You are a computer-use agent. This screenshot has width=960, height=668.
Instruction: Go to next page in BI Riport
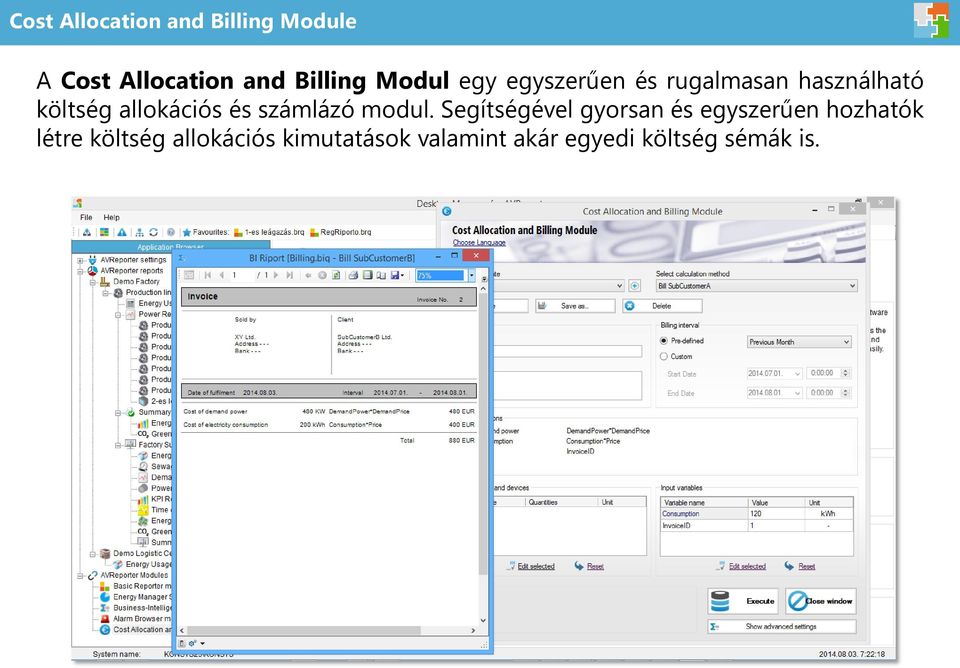(x=276, y=276)
